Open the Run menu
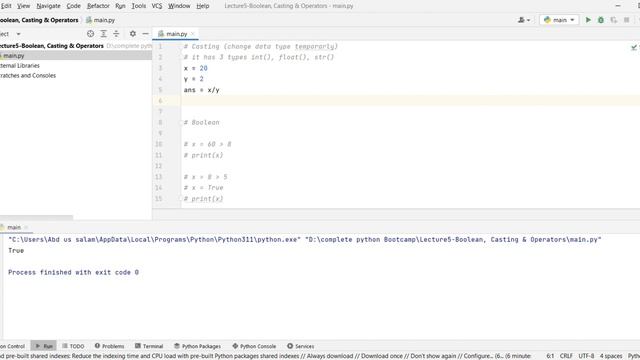 [120, 6]
